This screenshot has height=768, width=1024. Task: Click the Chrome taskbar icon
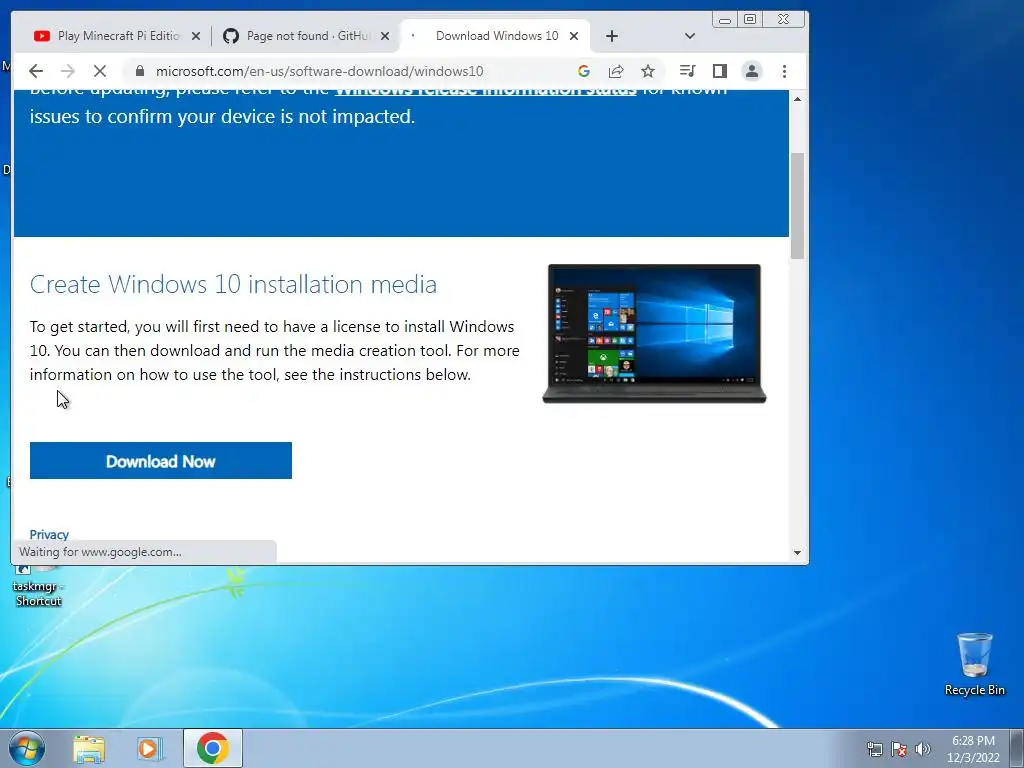pos(213,748)
